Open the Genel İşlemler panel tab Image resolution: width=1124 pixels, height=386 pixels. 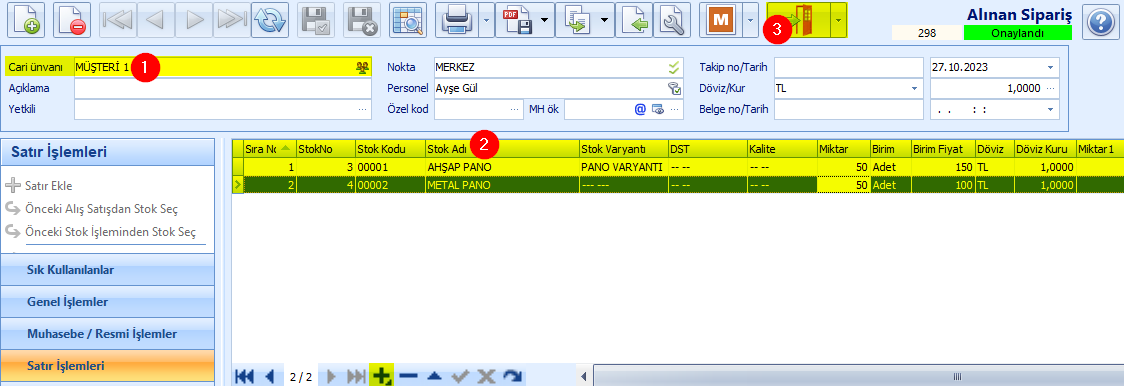(108, 301)
